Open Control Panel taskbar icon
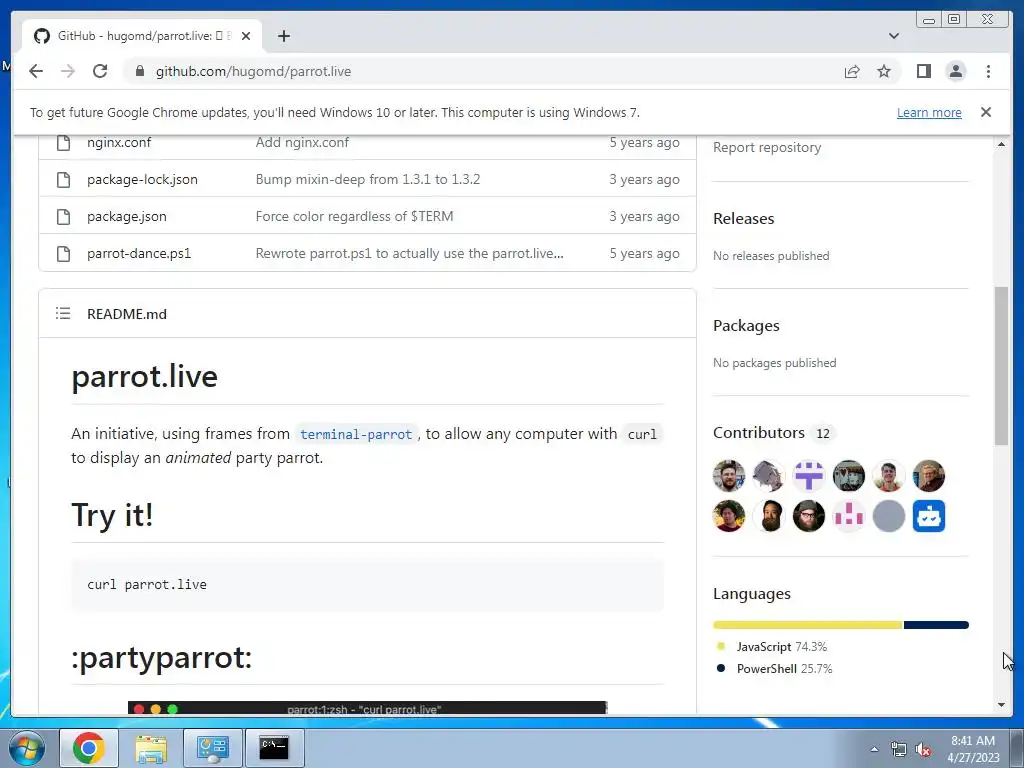The image size is (1024, 768). pyautogui.click(x=213, y=748)
